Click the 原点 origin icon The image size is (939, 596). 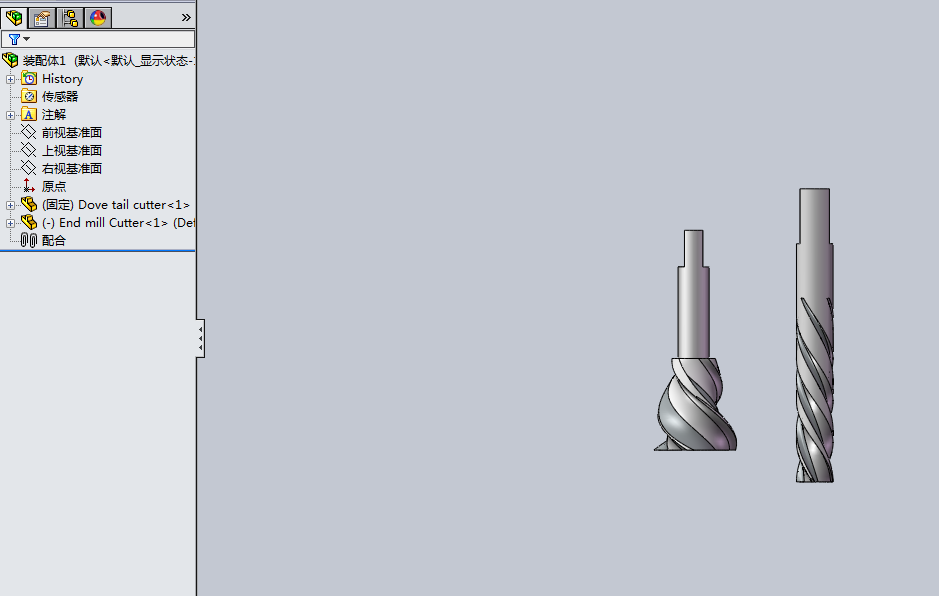click(29, 186)
